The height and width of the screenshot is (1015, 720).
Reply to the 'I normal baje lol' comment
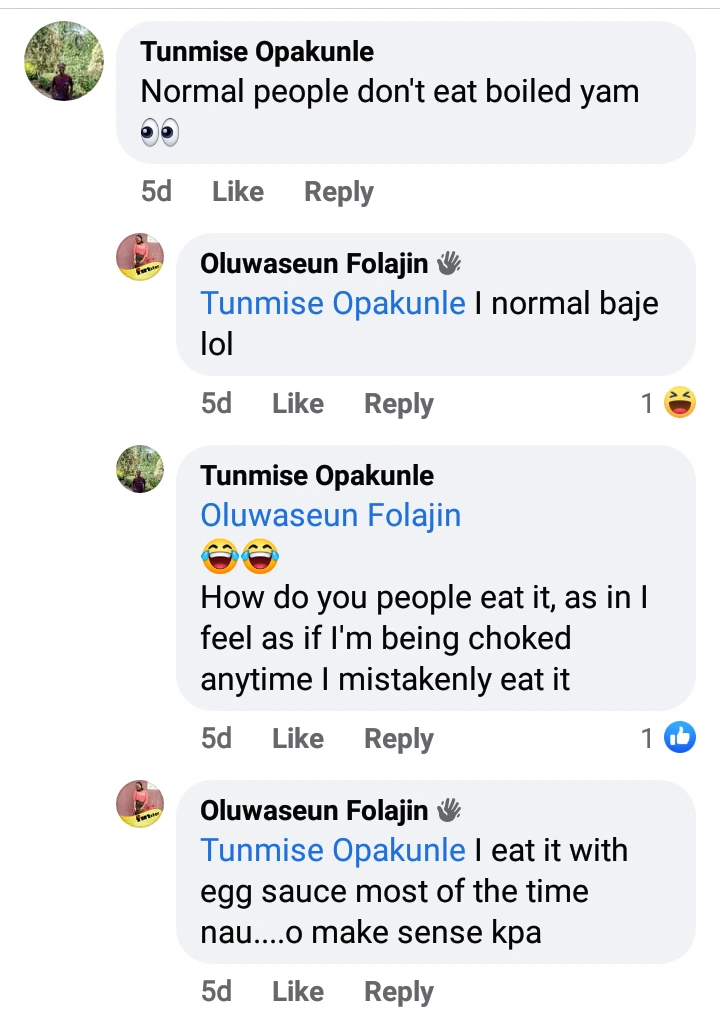point(398,403)
